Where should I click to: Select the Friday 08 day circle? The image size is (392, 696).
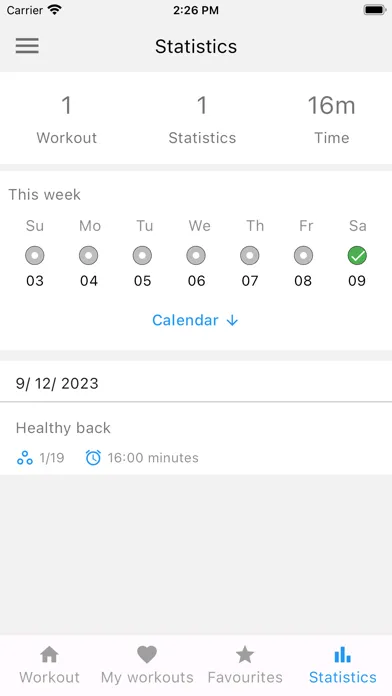click(303, 256)
